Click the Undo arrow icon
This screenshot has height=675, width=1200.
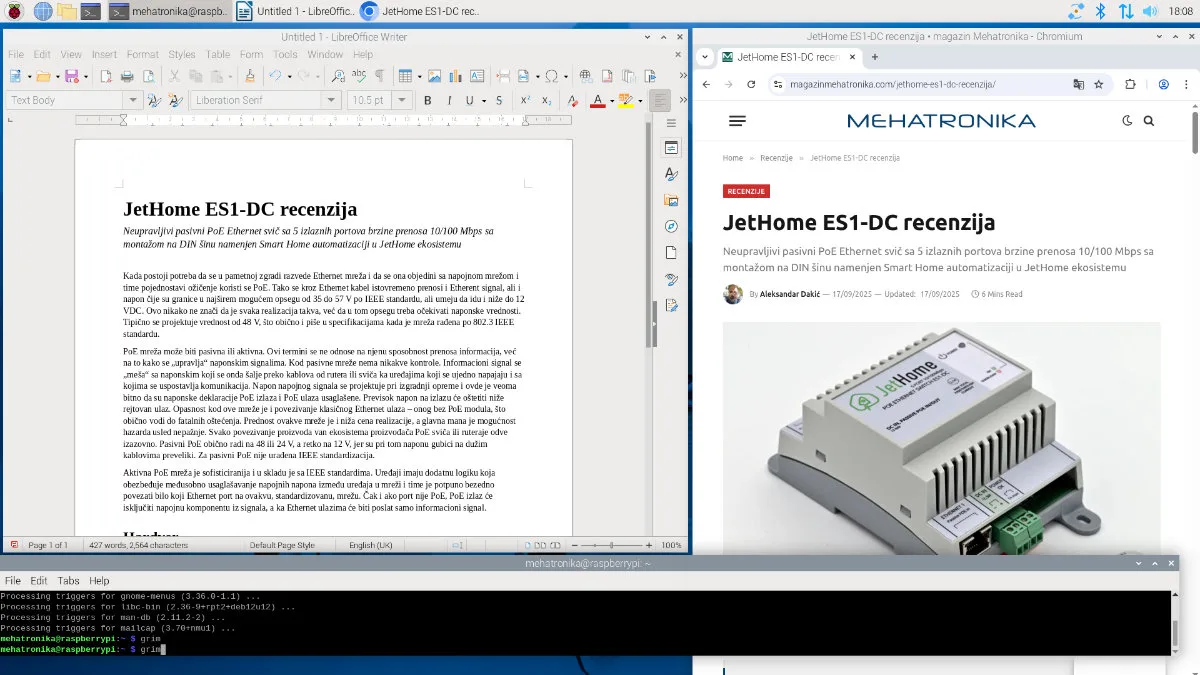pyautogui.click(x=275, y=76)
